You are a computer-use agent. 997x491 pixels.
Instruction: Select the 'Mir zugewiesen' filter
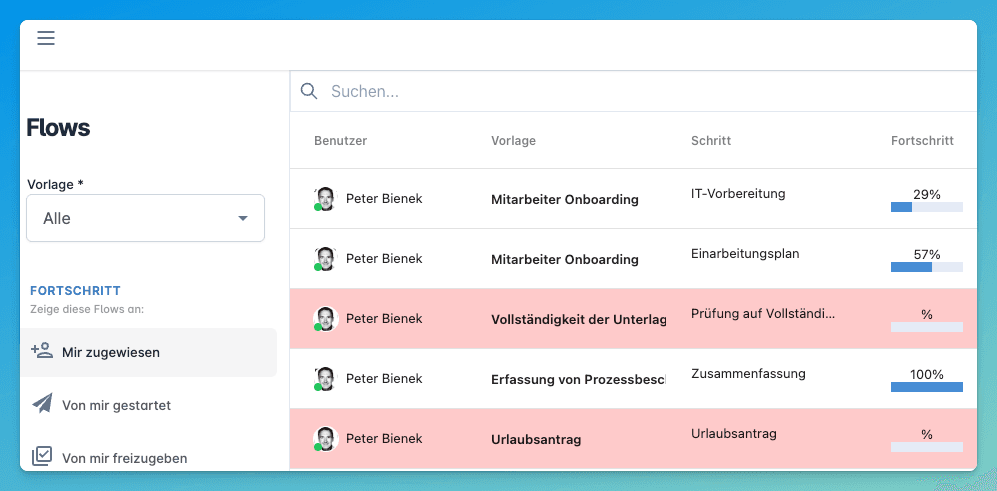(111, 352)
